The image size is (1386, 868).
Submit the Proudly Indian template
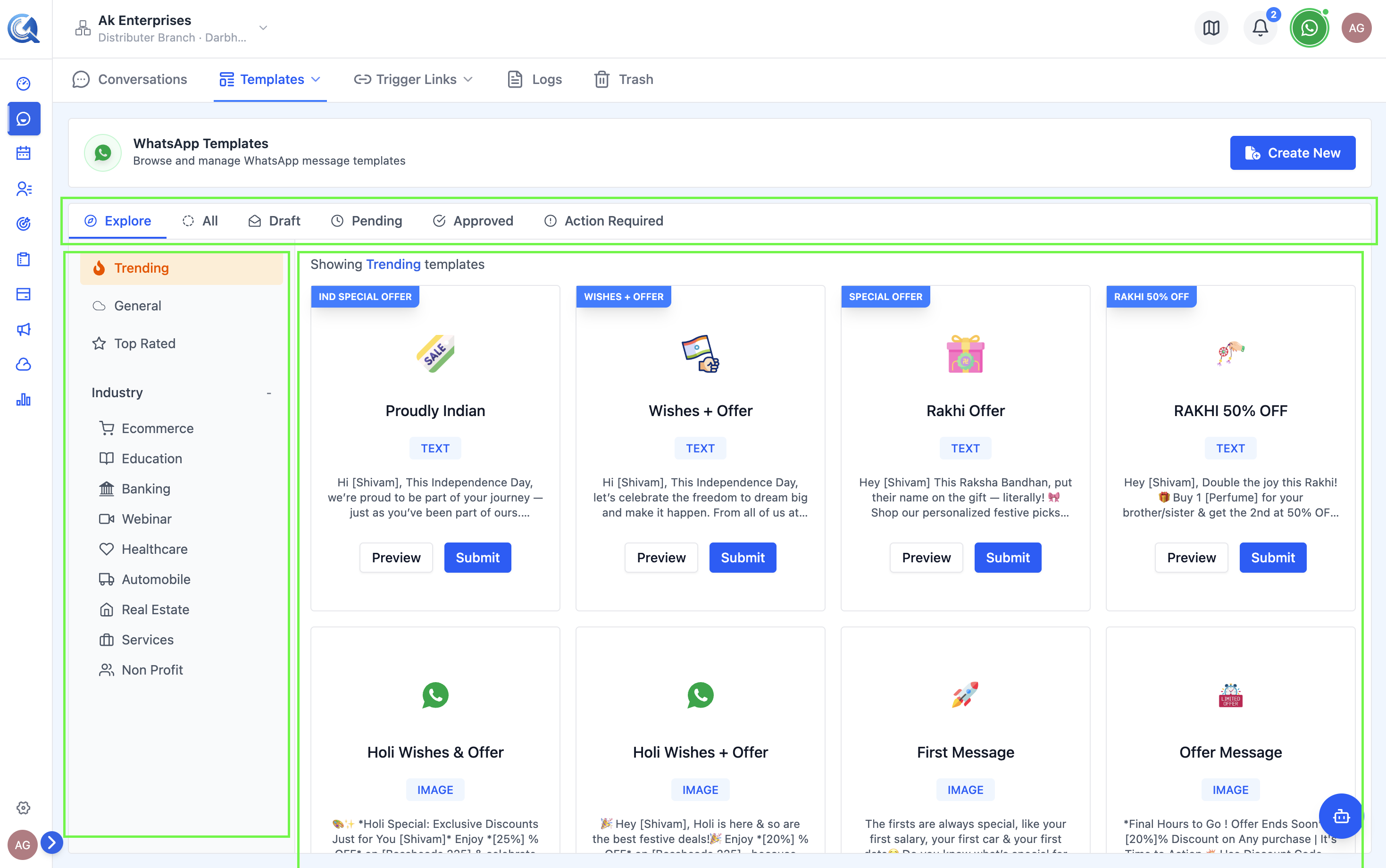tap(477, 558)
